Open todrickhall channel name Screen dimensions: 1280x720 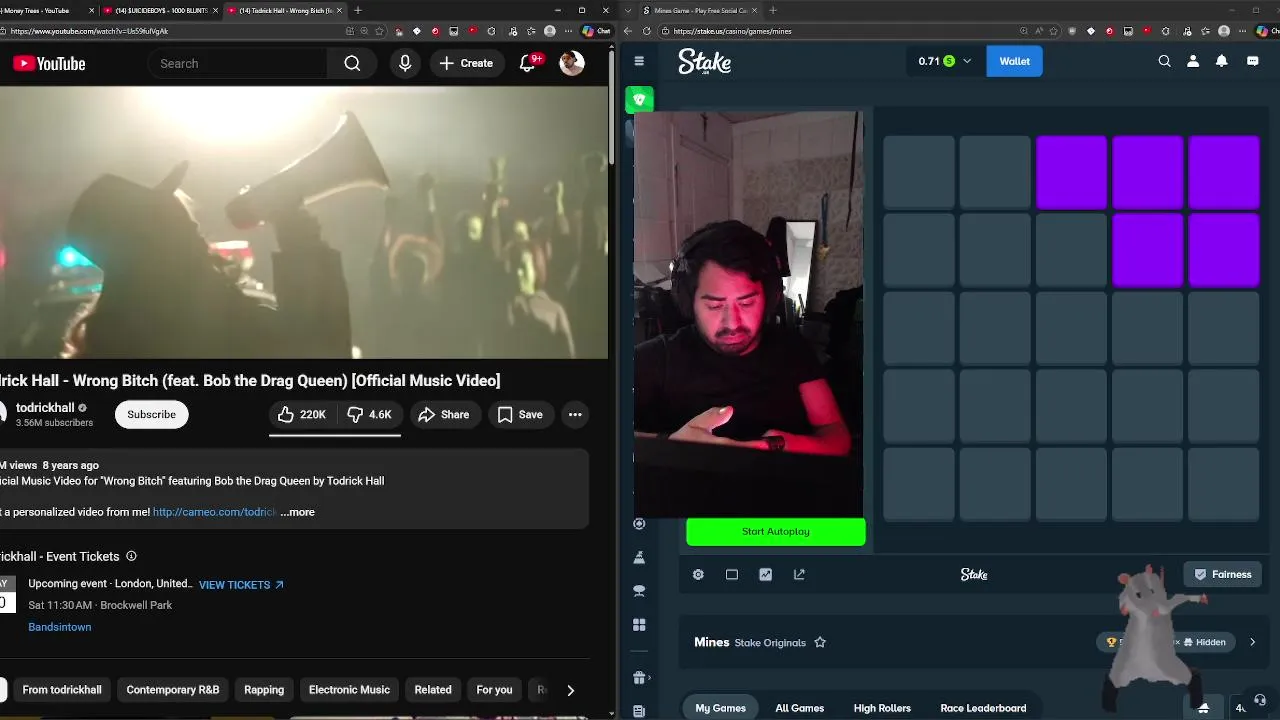coord(45,408)
